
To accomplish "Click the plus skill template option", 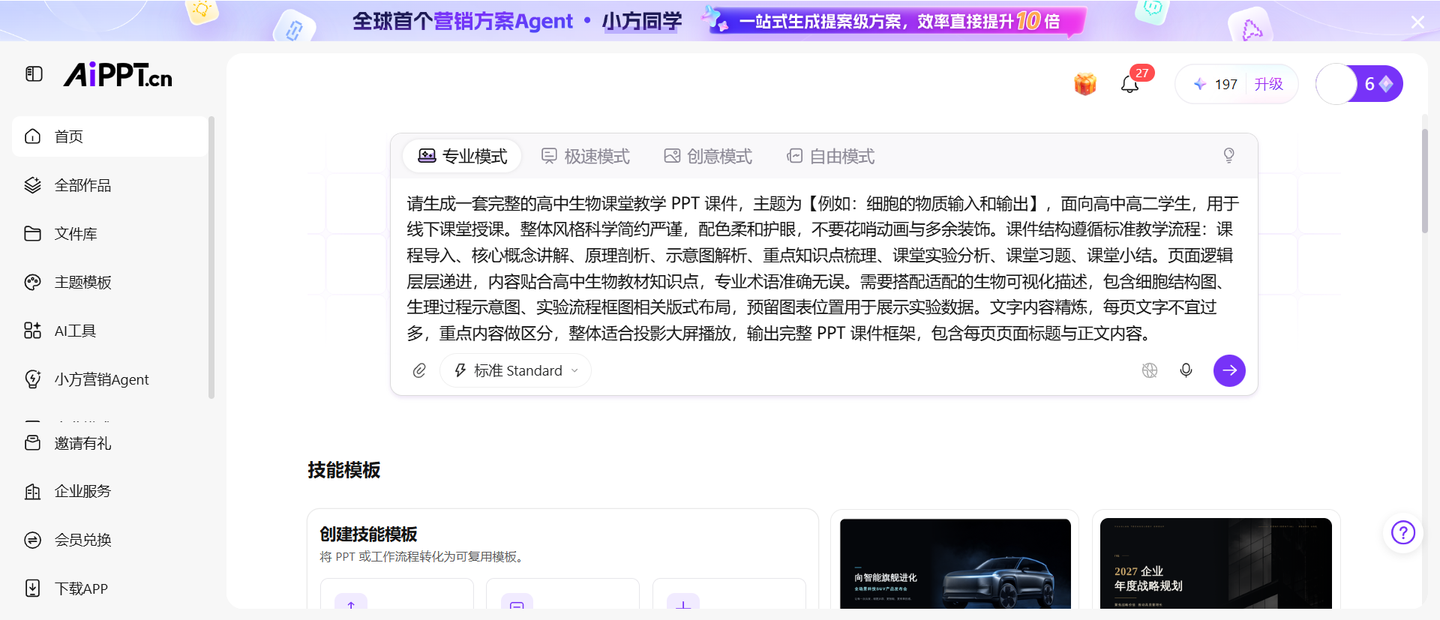I will [729, 594].
